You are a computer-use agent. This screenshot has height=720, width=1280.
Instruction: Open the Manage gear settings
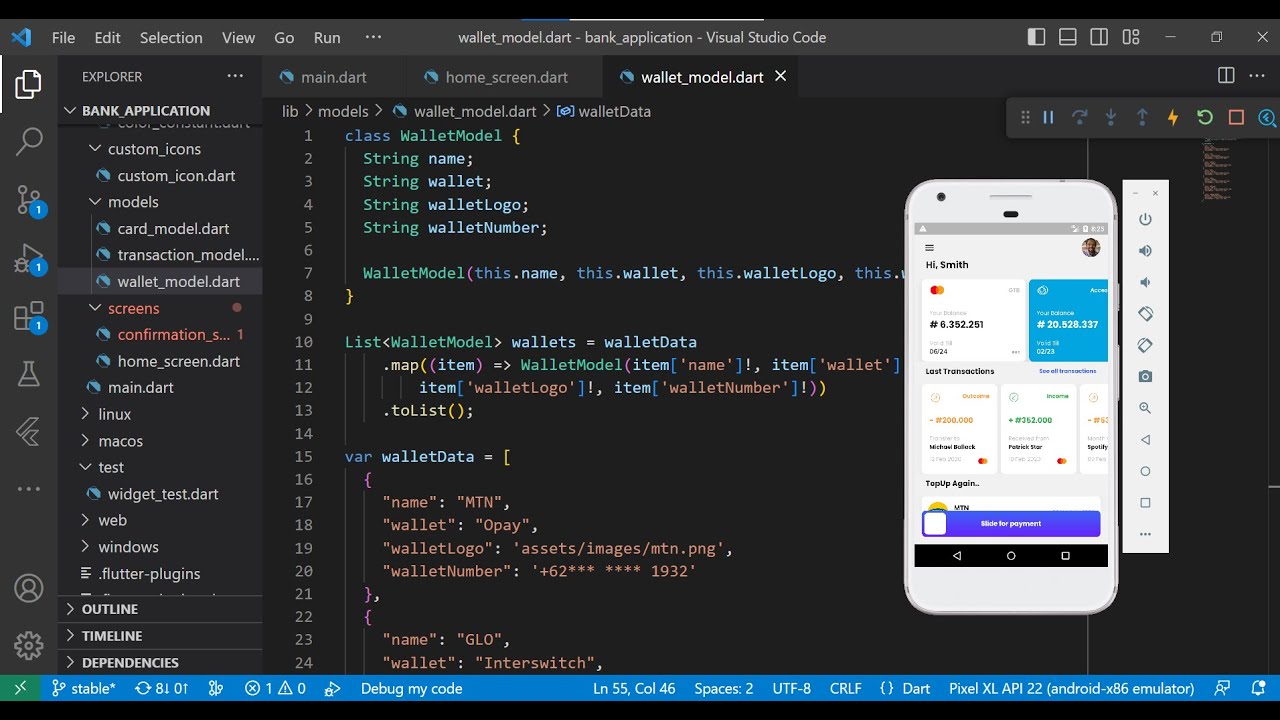coord(28,645)
